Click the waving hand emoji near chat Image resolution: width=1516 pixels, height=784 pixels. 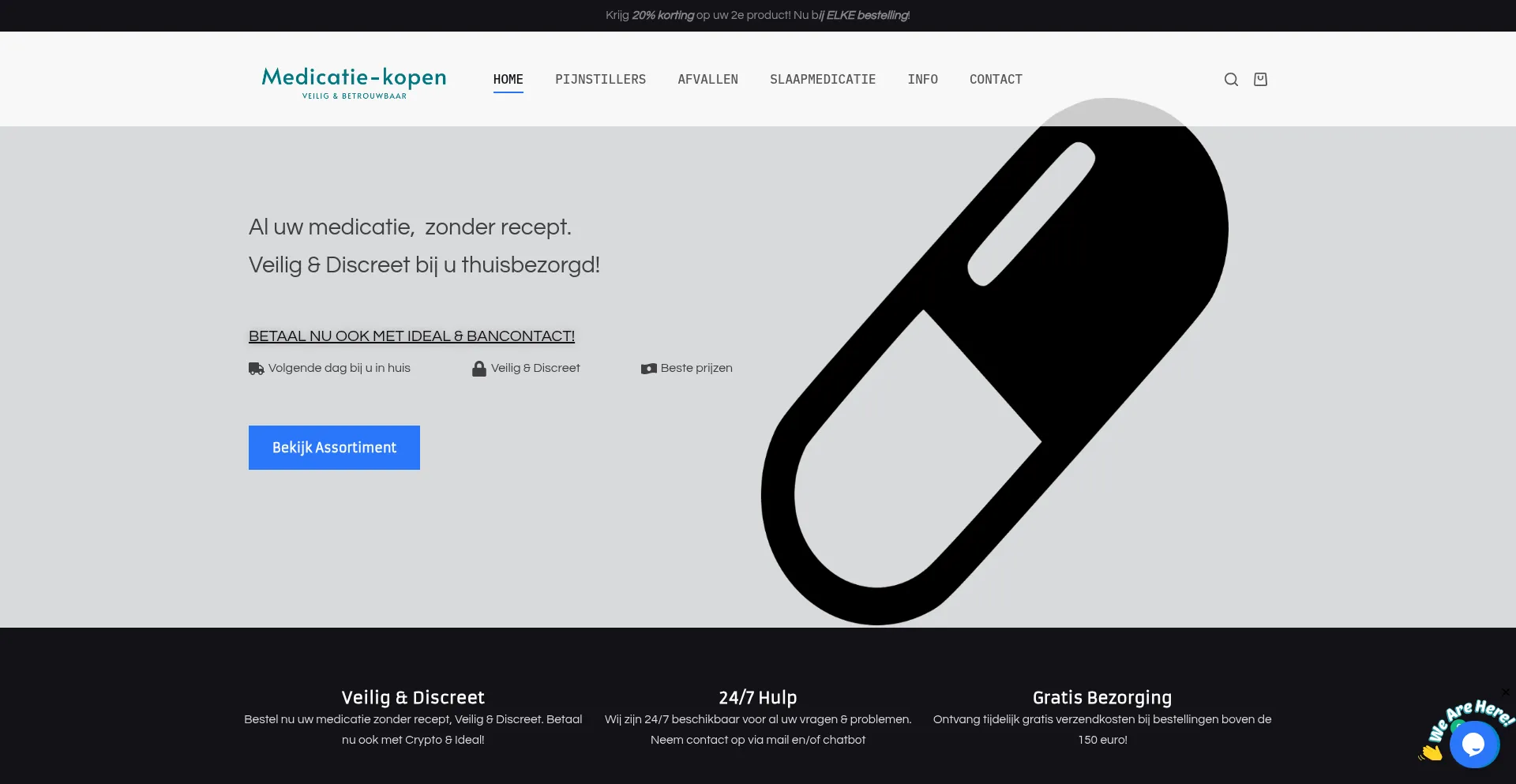tap(1431, 752)
